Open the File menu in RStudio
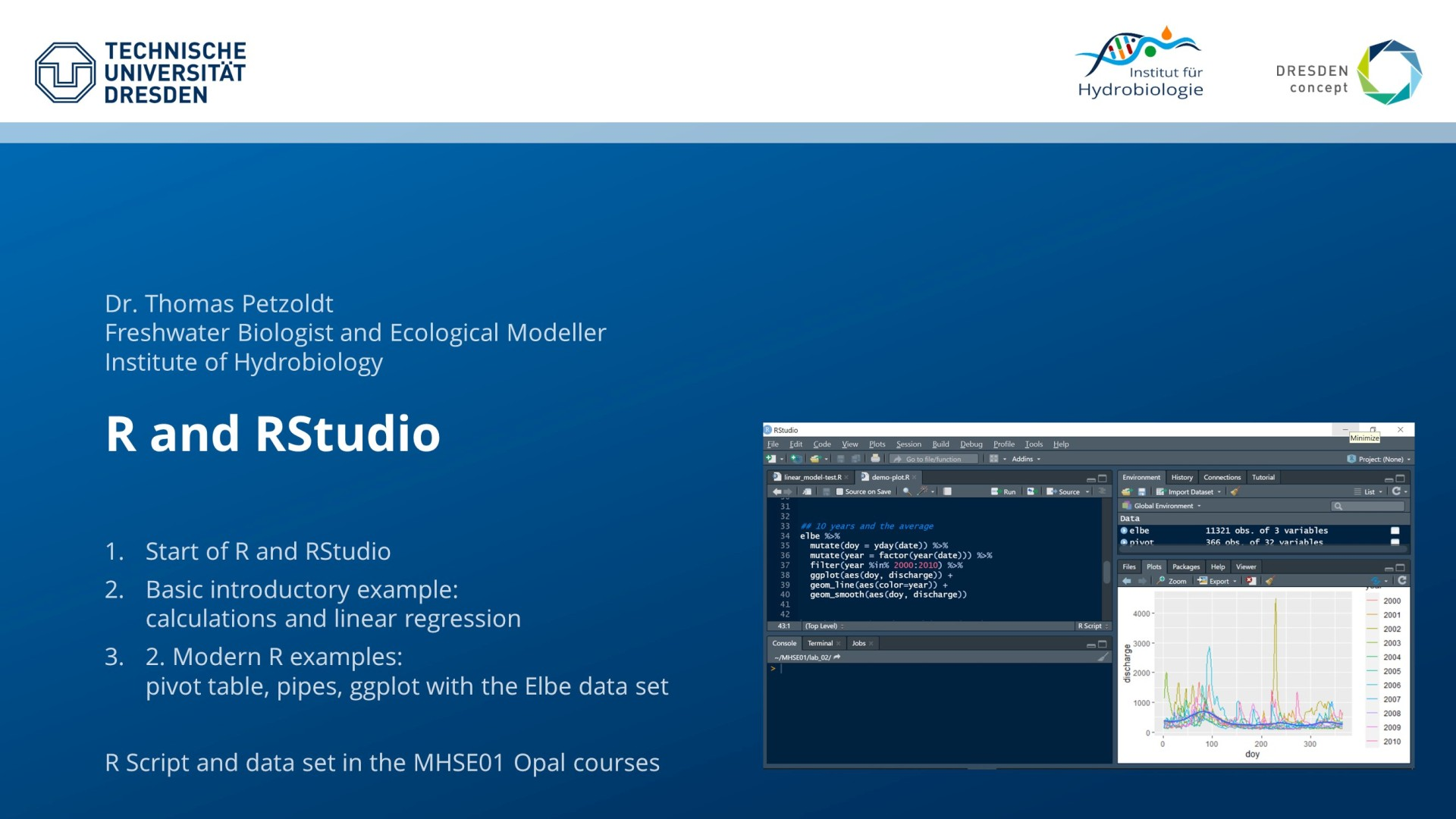The height and width of the screenshot is (819, 1456). coord(773,444)
